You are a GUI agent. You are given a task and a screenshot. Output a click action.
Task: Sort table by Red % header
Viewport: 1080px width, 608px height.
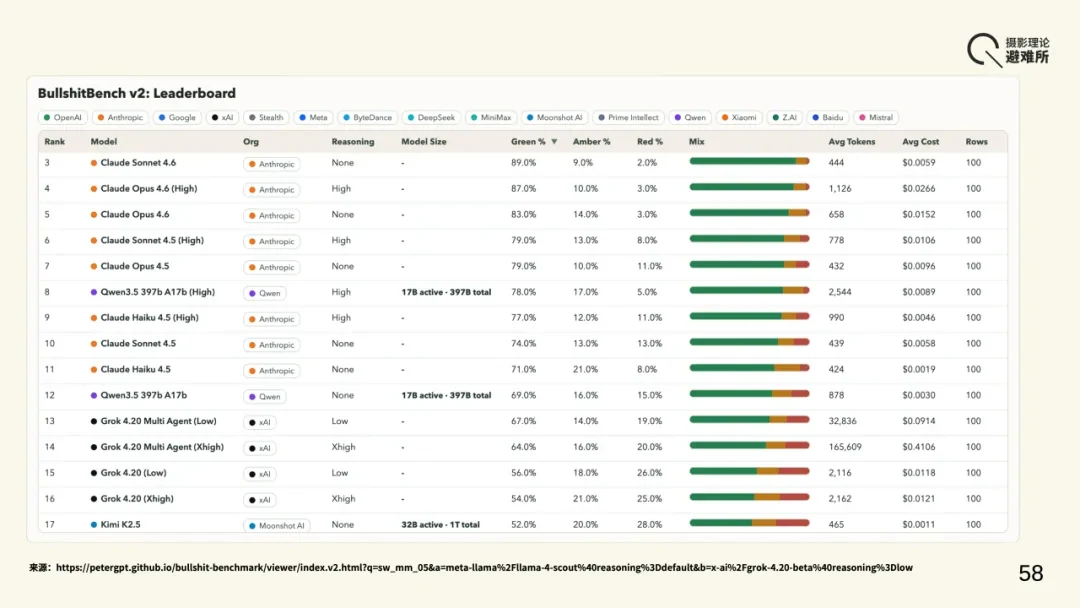tap(650, 142)
